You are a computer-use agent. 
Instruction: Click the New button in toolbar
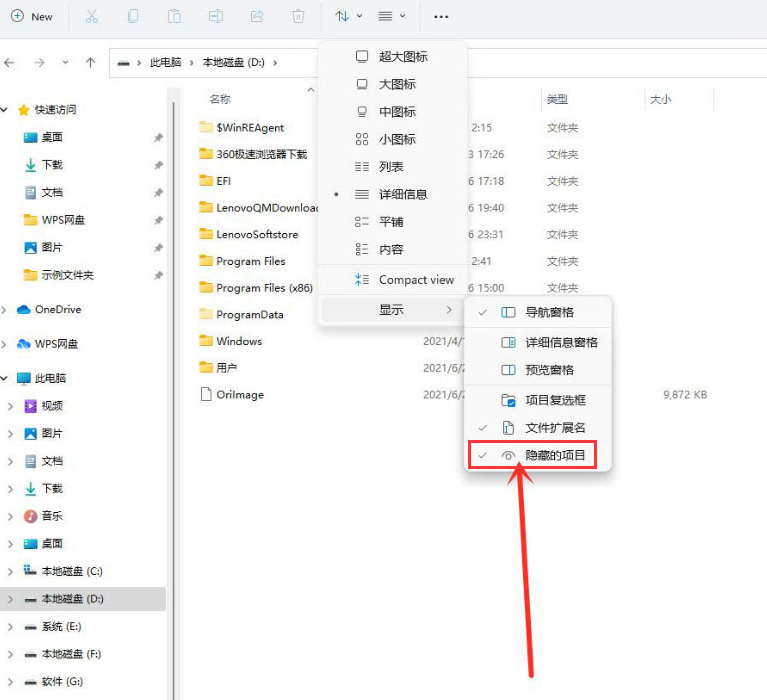pos(32,17)
